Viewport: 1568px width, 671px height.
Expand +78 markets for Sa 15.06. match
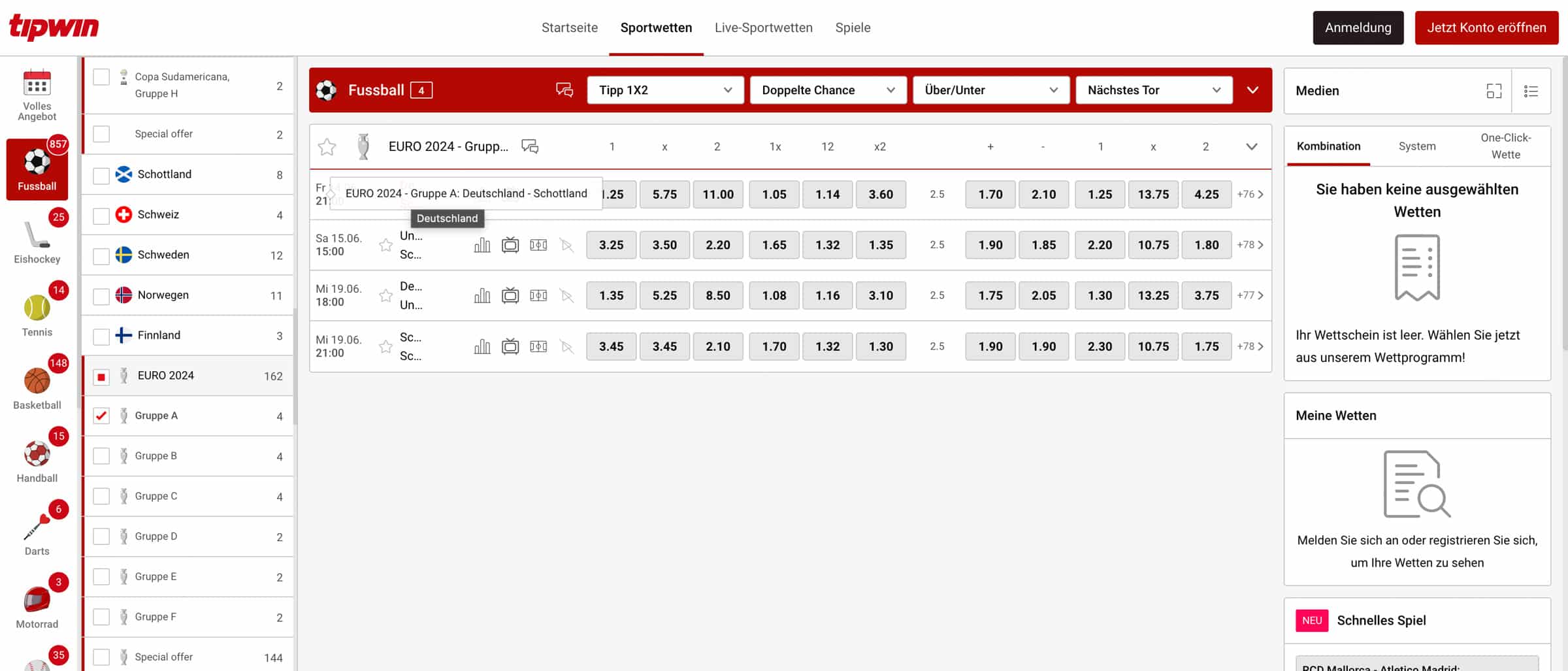1250,245
